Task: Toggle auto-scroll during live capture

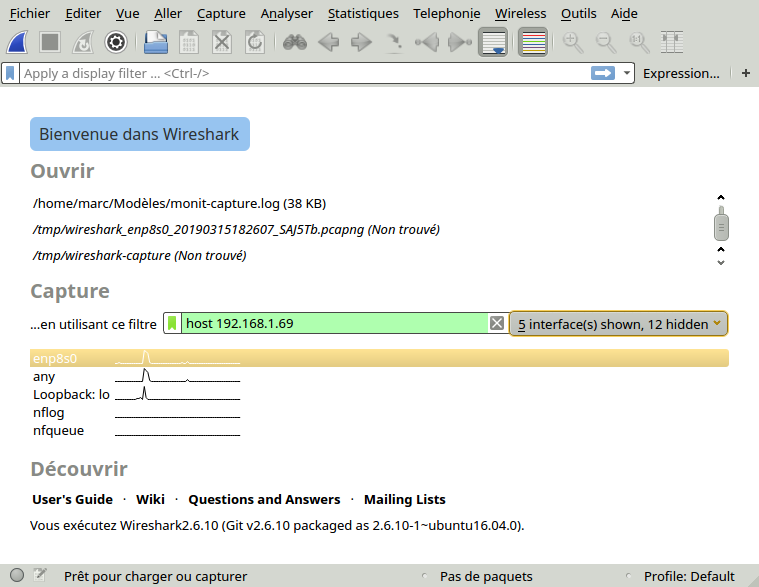Action: point(493,42)
